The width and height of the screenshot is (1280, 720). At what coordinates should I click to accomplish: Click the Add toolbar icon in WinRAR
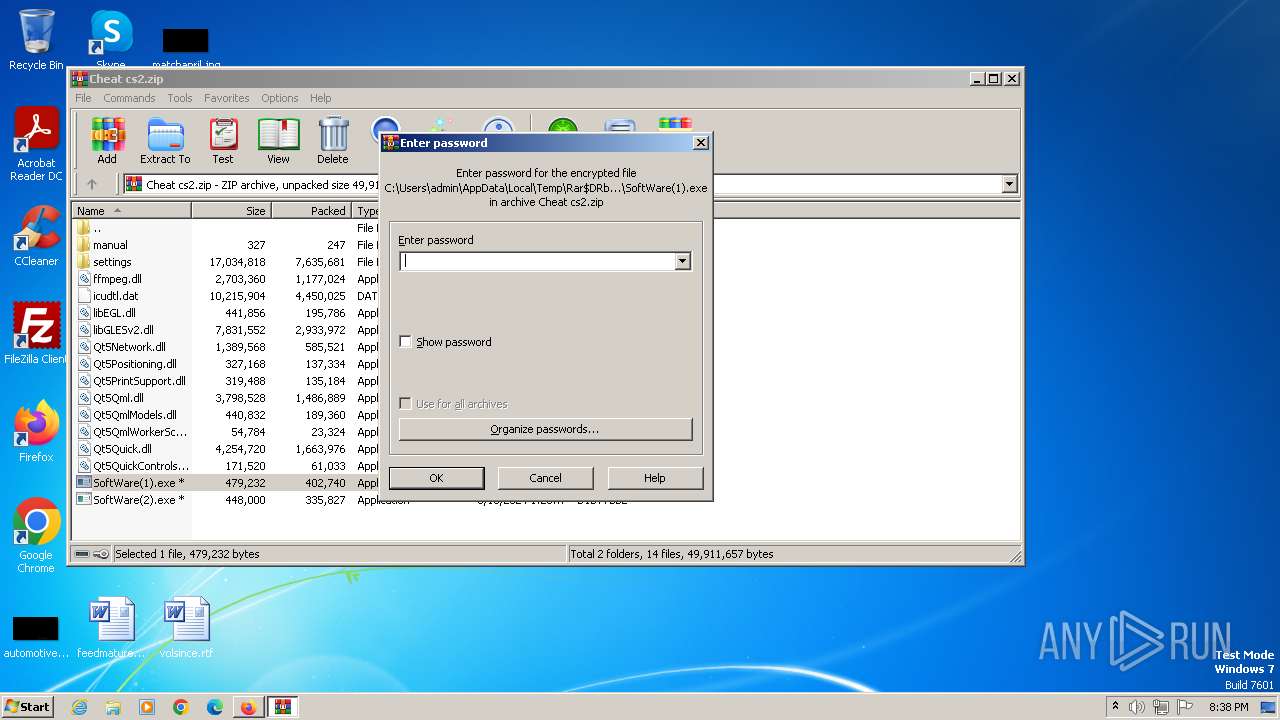point(107,141)
